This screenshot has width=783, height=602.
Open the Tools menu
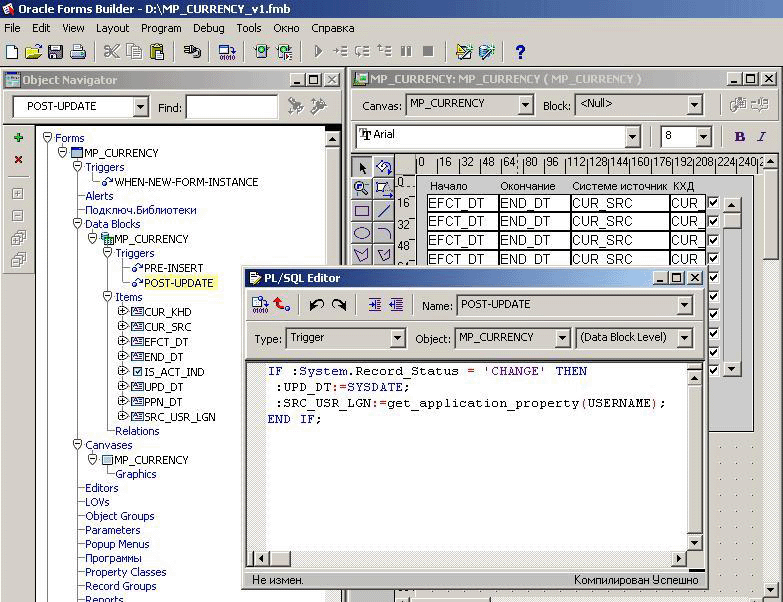point(249,28)
